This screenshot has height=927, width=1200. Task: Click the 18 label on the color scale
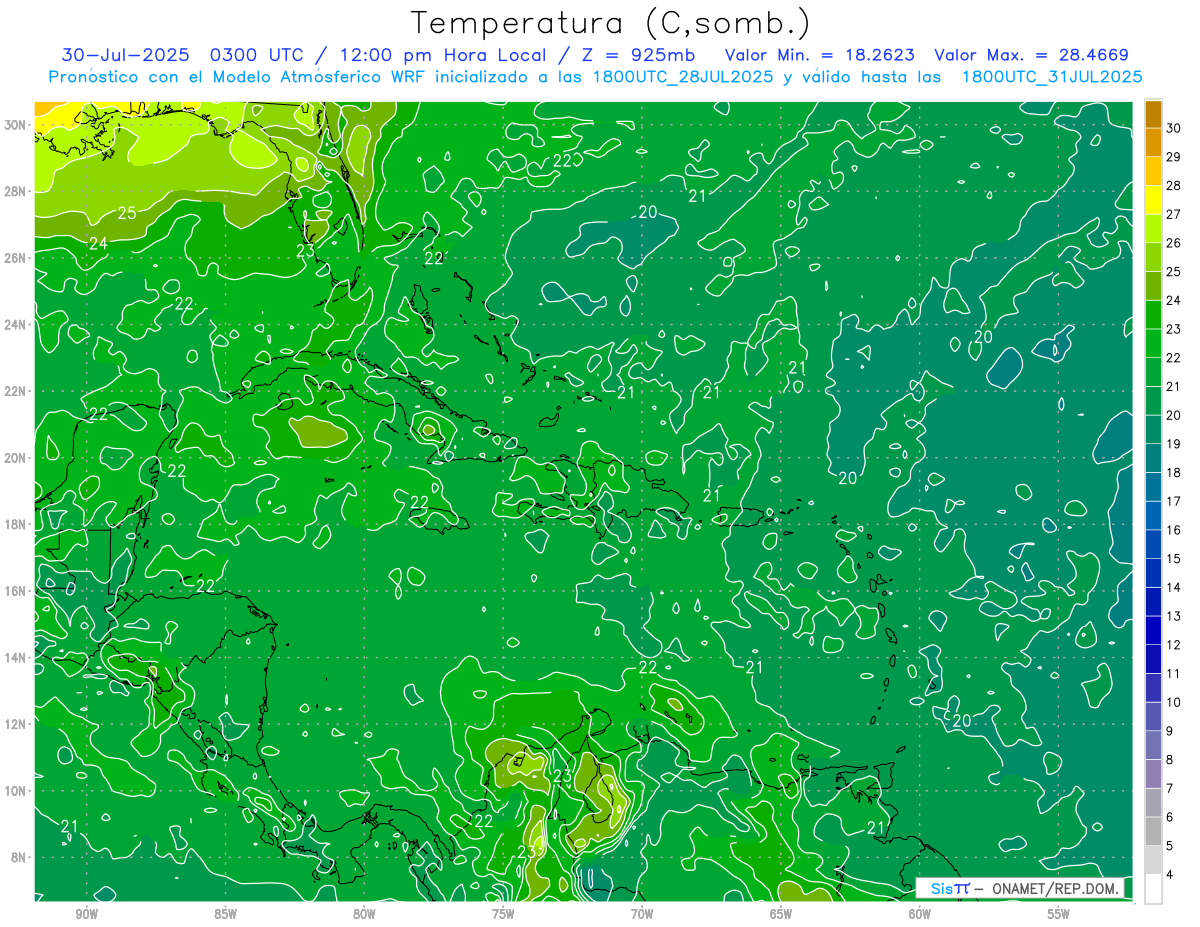tap(1174, 473)
